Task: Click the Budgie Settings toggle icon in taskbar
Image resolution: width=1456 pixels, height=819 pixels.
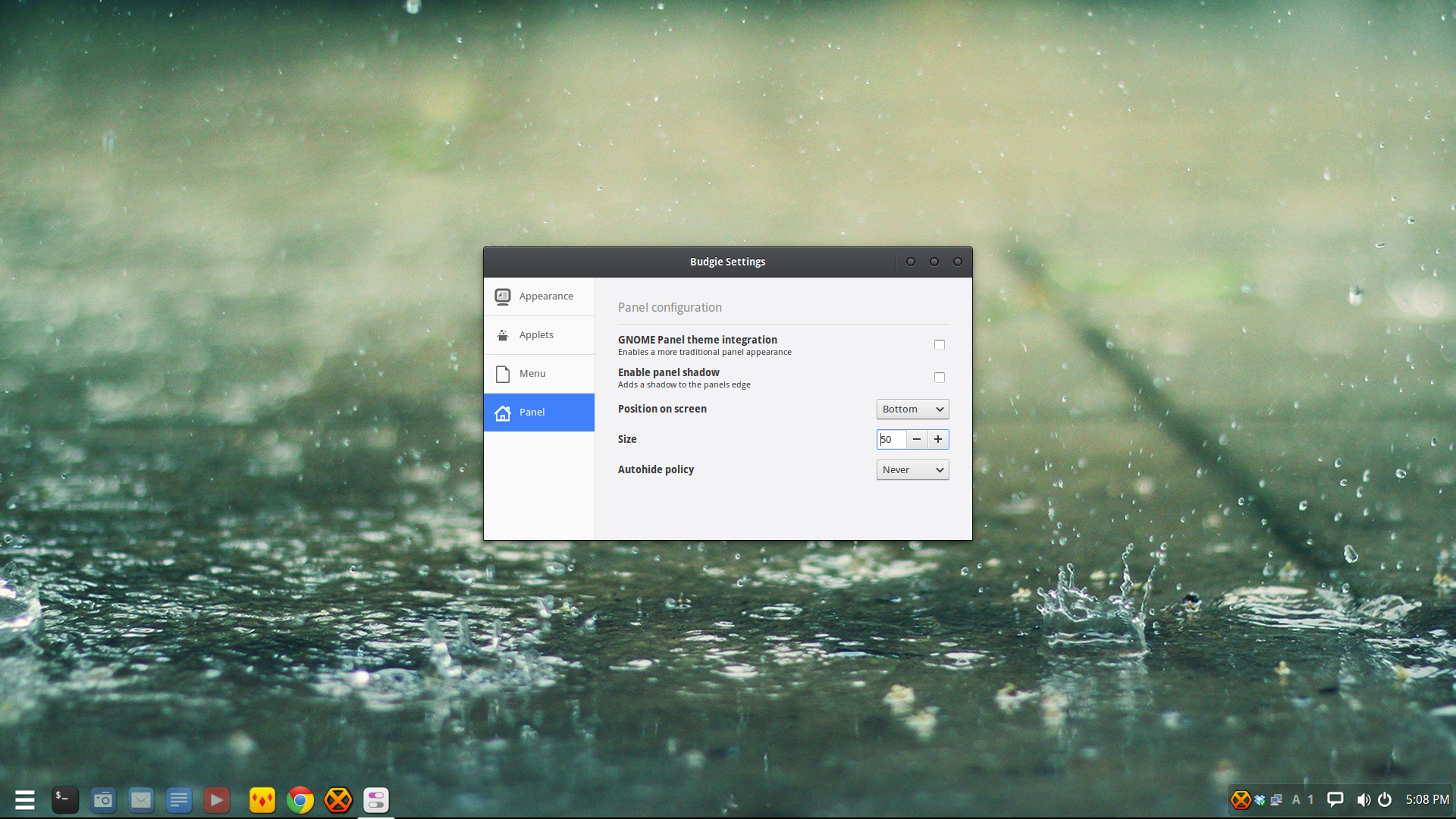Action: click(376, 800)
